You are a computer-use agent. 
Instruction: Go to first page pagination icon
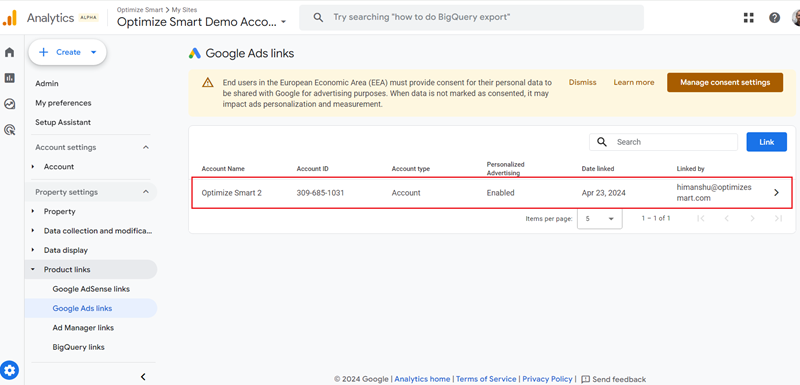[x=701, y=218]
